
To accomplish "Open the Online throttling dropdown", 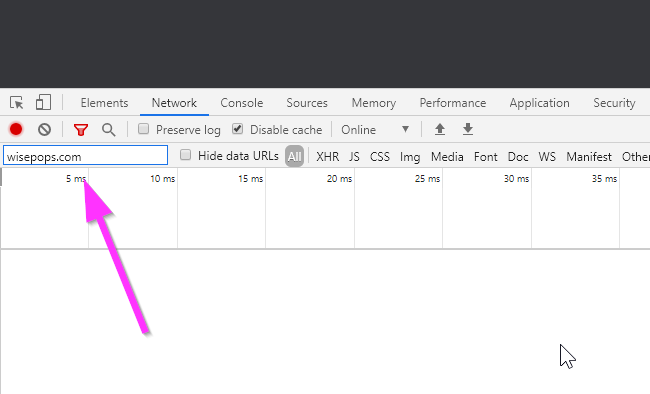I will pos(375,130).
